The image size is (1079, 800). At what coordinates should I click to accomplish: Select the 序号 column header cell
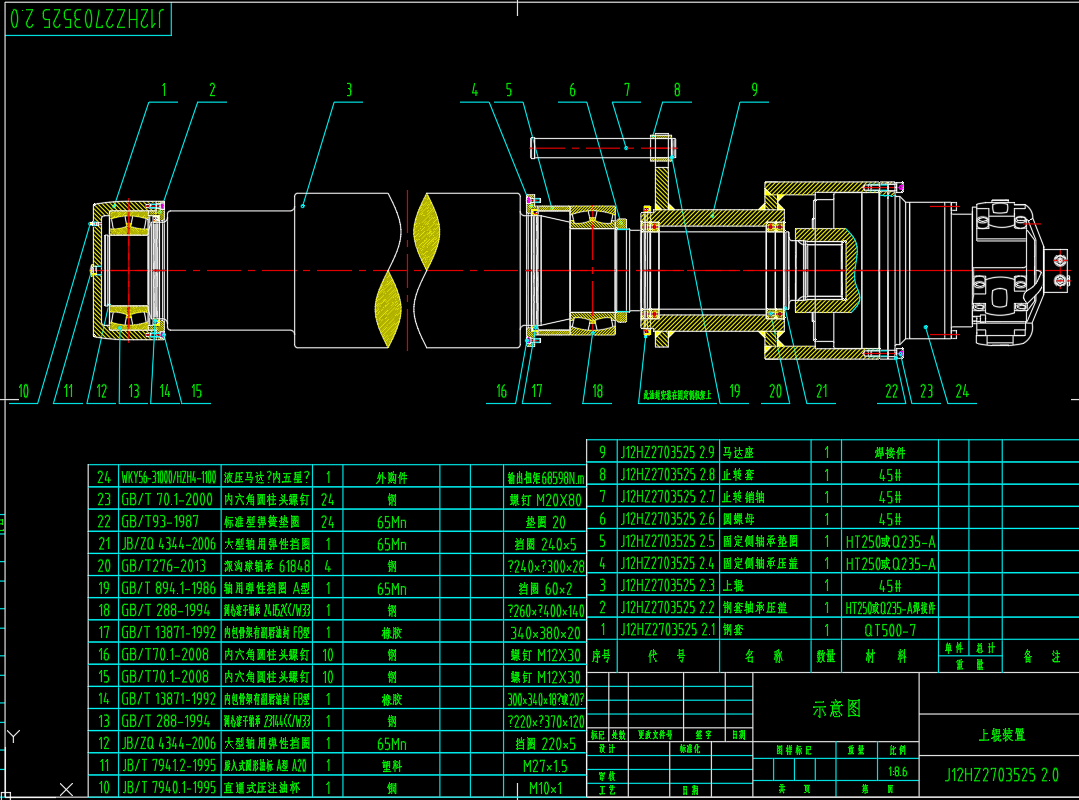[x=601, y=656]
